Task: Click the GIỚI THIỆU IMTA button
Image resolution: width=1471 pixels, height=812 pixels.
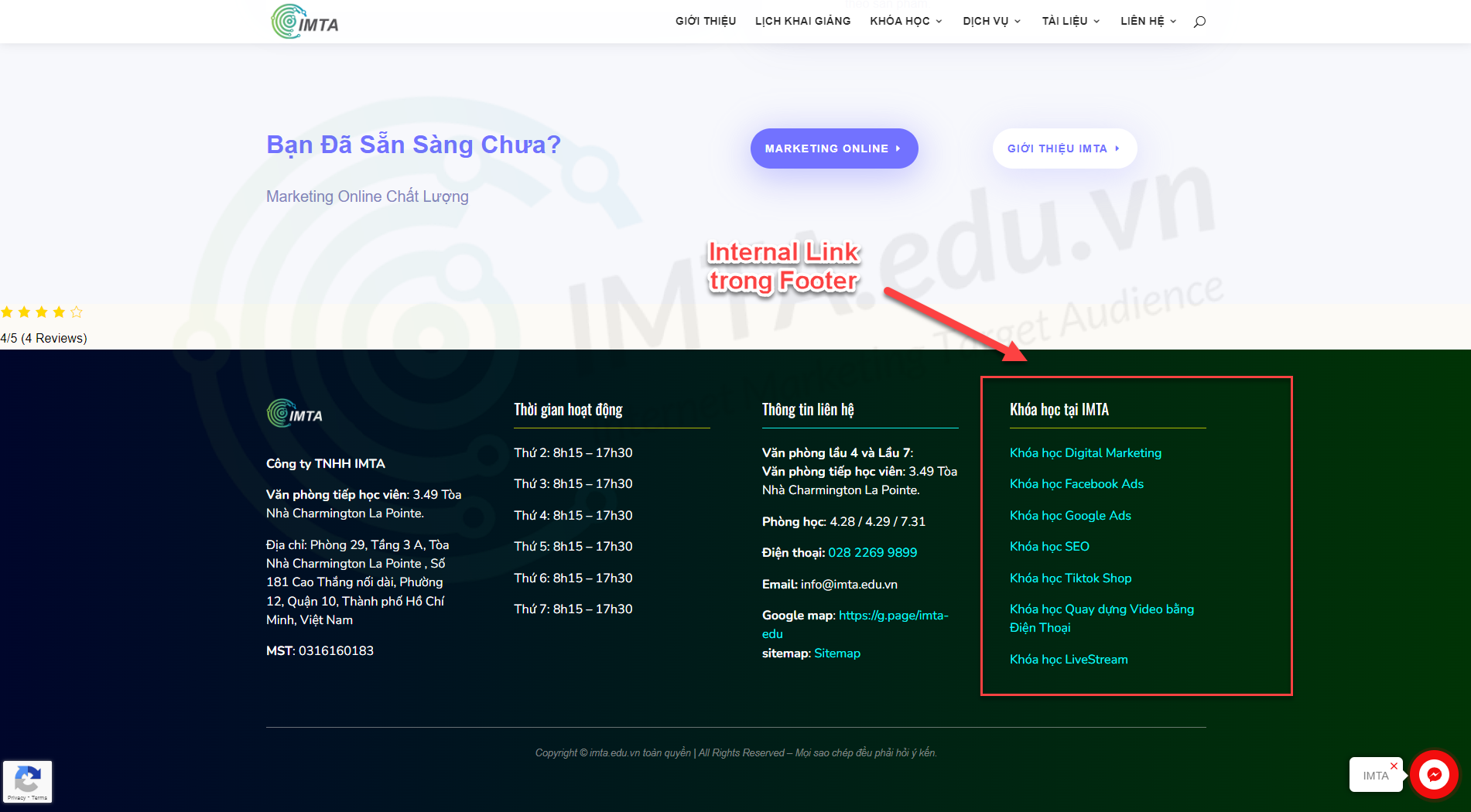Action: point(1065,148)
